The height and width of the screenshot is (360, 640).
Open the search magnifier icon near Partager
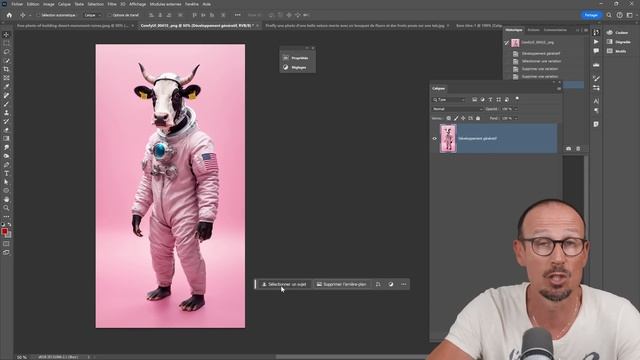609,15
